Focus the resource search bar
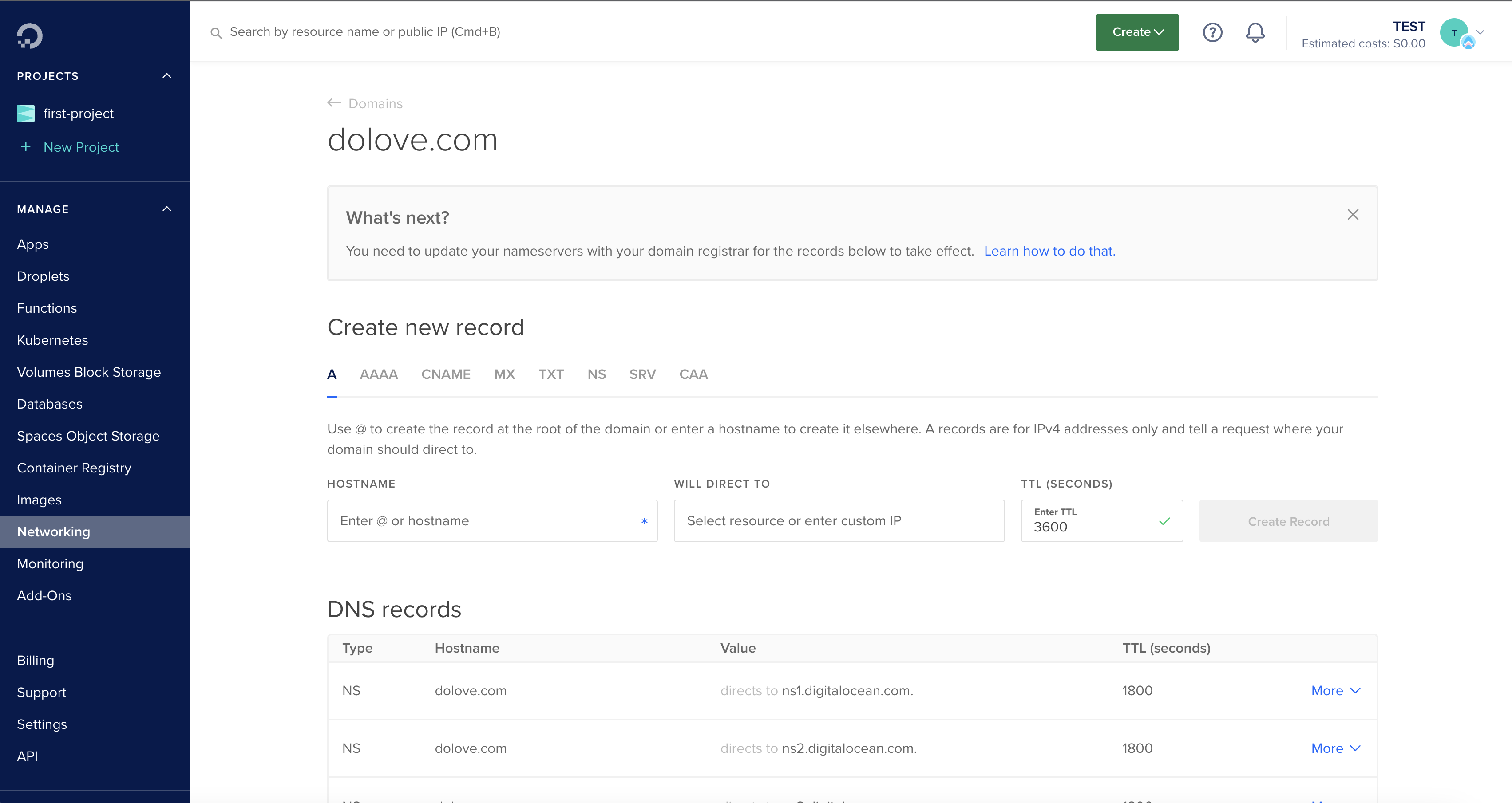The width and height of the screenshot is (1512, 803). point(364,32)
